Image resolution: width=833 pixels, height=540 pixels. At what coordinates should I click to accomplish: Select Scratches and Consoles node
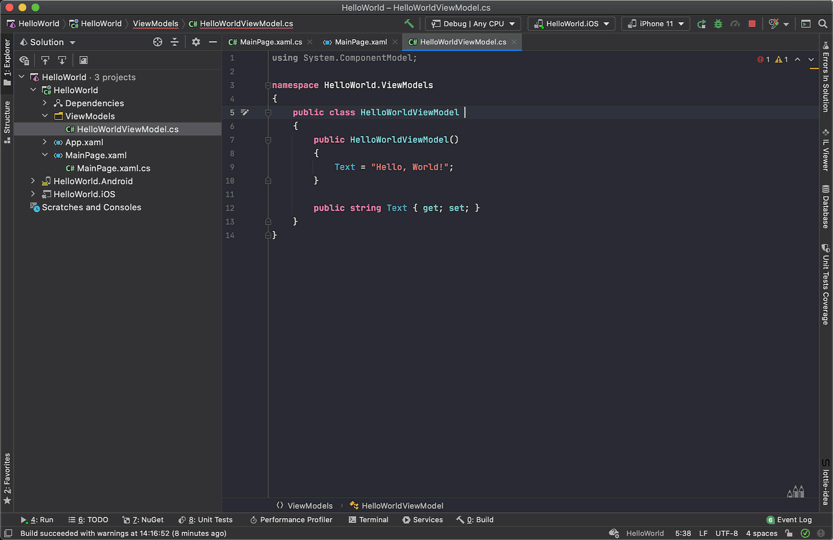coord(86,207)
